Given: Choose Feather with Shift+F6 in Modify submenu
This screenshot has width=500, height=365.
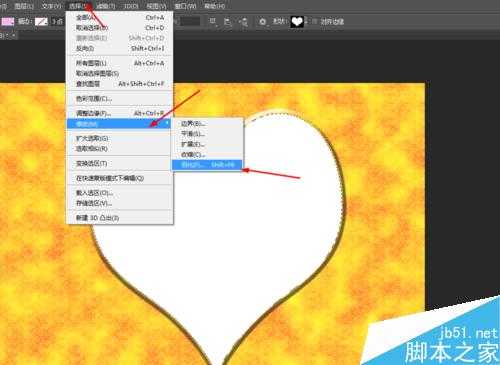Looking at the screenshot, I should click(208, 165).
